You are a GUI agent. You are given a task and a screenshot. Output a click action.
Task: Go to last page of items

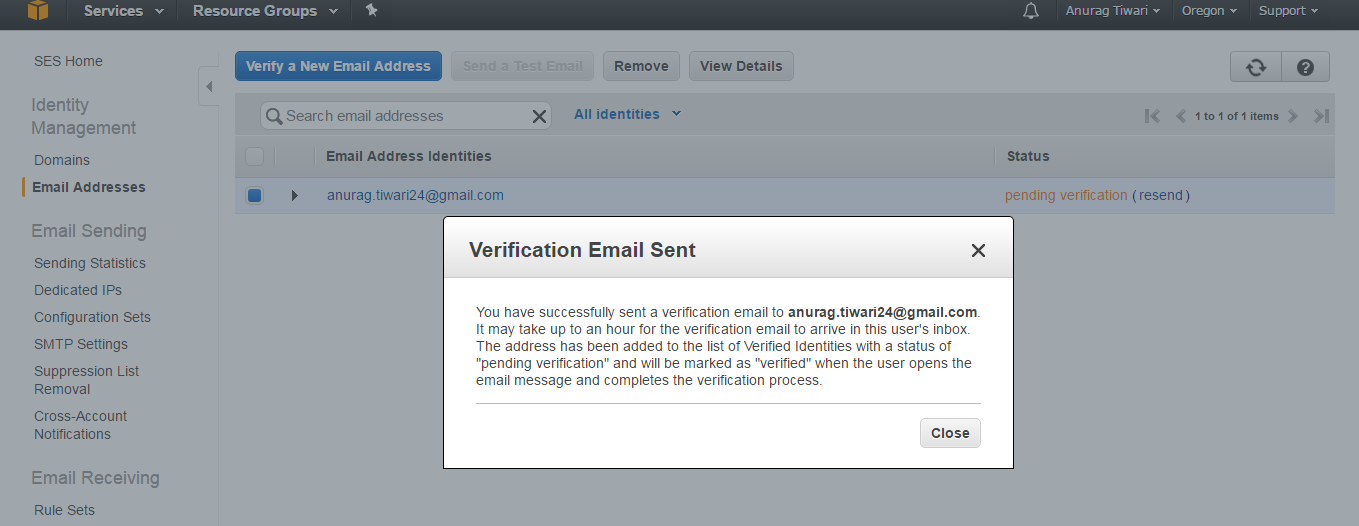pyautogui.click(x=1321, y=116)
